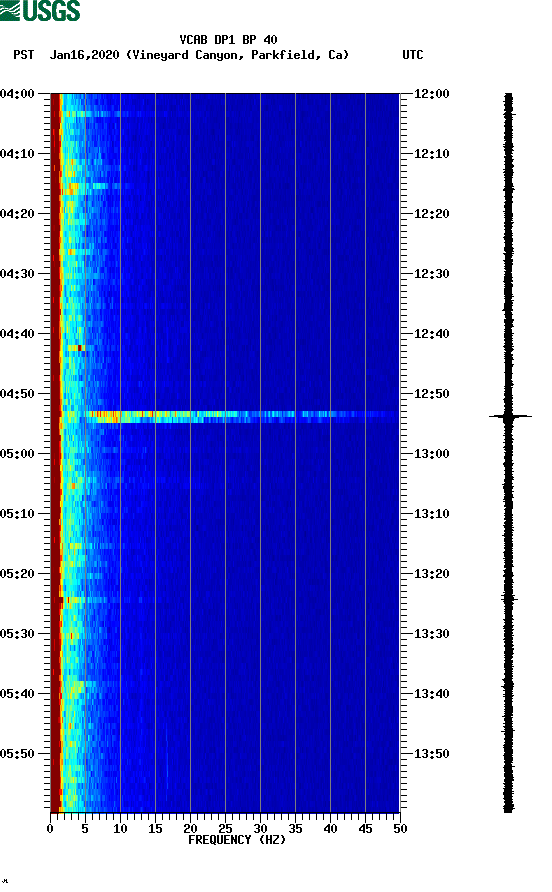
Task: Click the USGS logo
Action: (40, 10)
